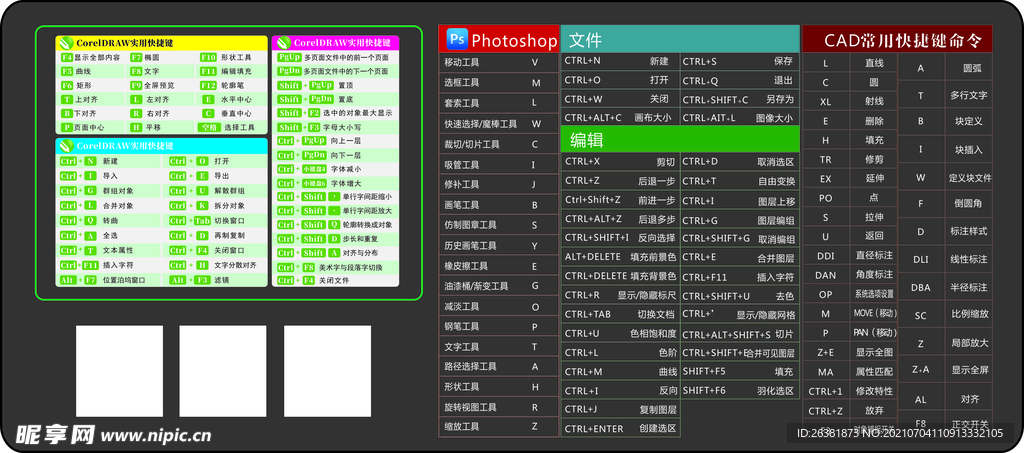The height and width of the screenshot is (453, 1024).
Task: Click the CAD 比例缩放 command cell
Action: coord(968,315)
